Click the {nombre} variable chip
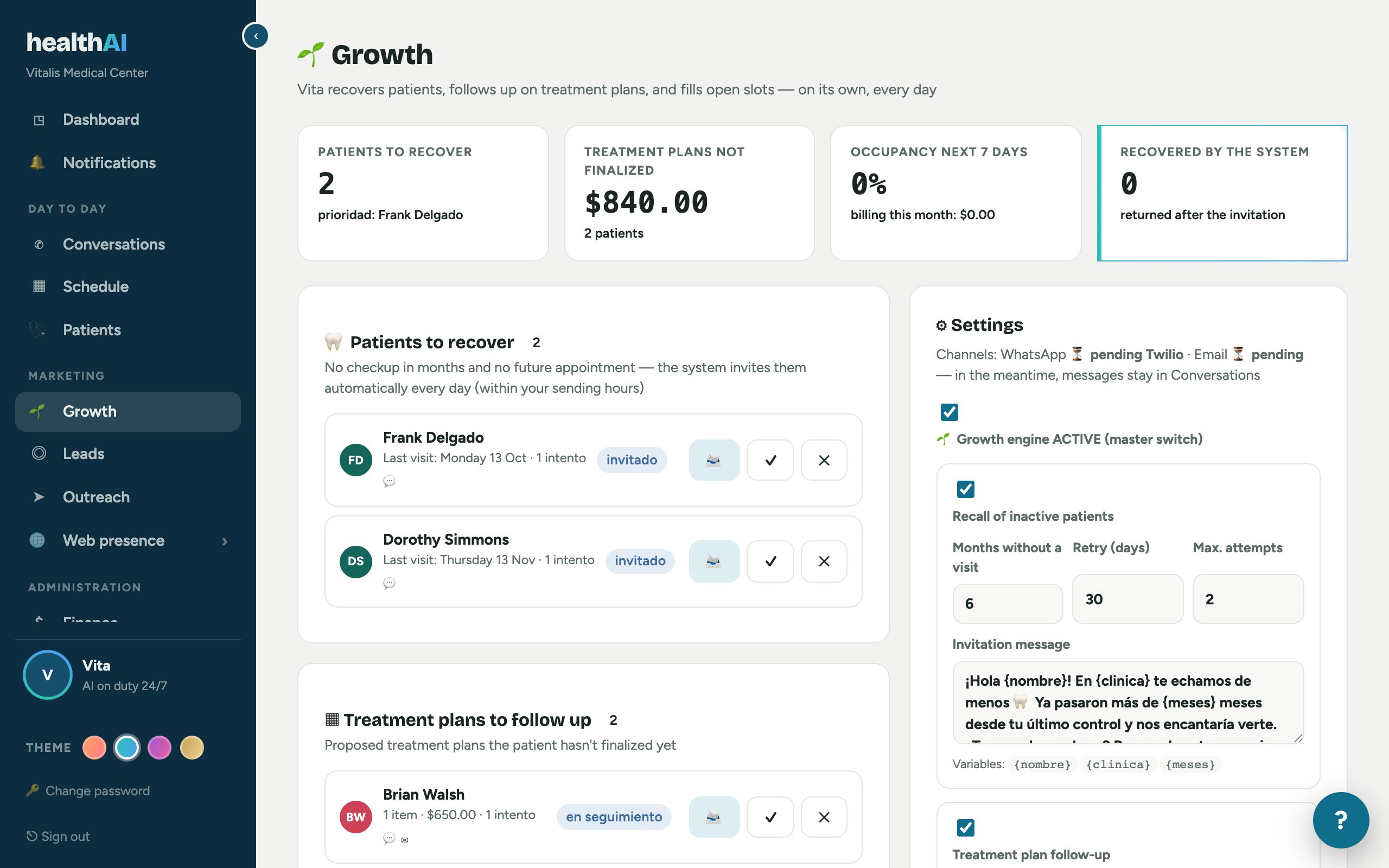 (x=1042, y=765)
